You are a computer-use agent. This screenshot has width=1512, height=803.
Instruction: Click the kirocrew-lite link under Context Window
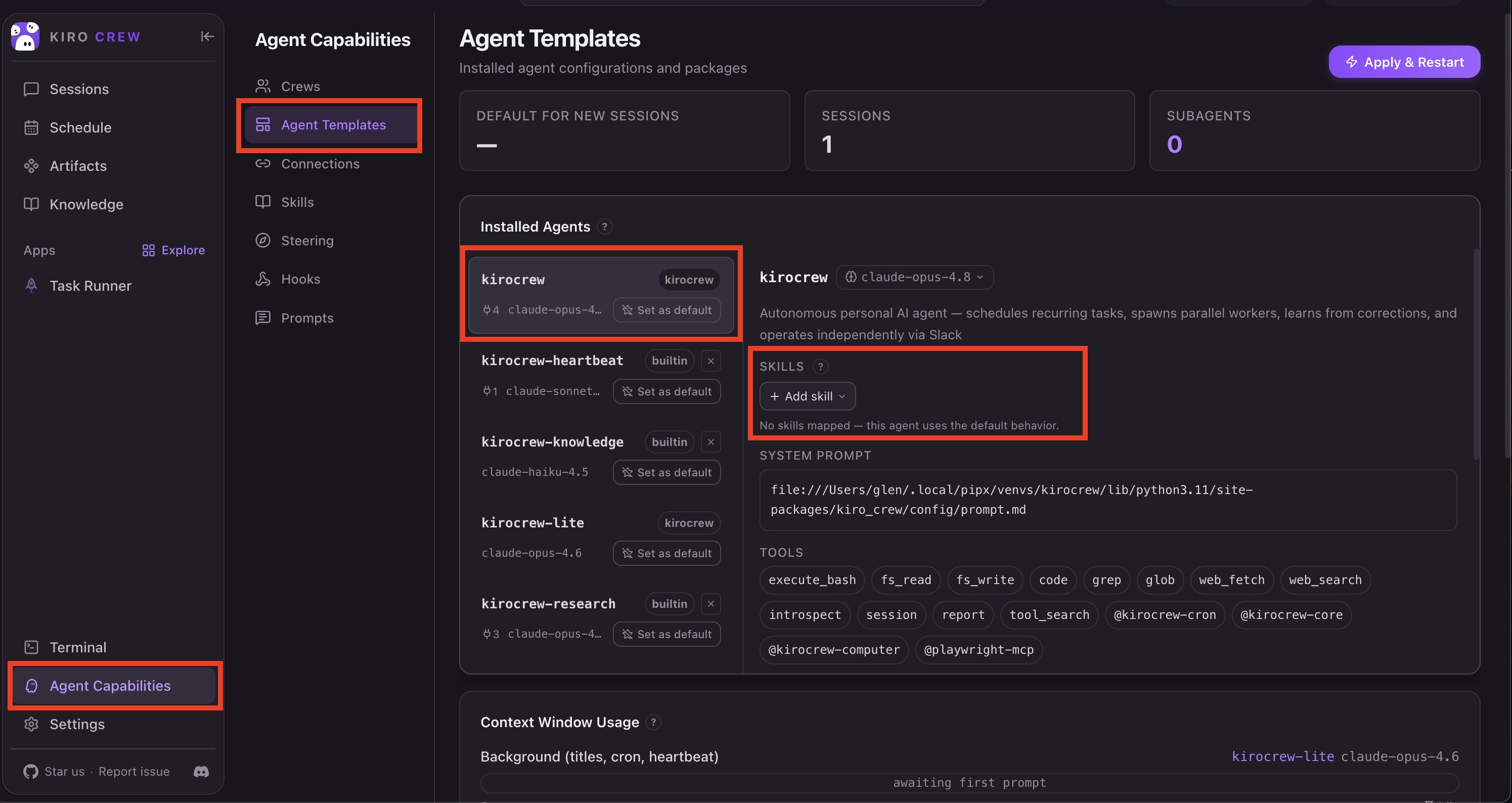[x=1282, y=756]
